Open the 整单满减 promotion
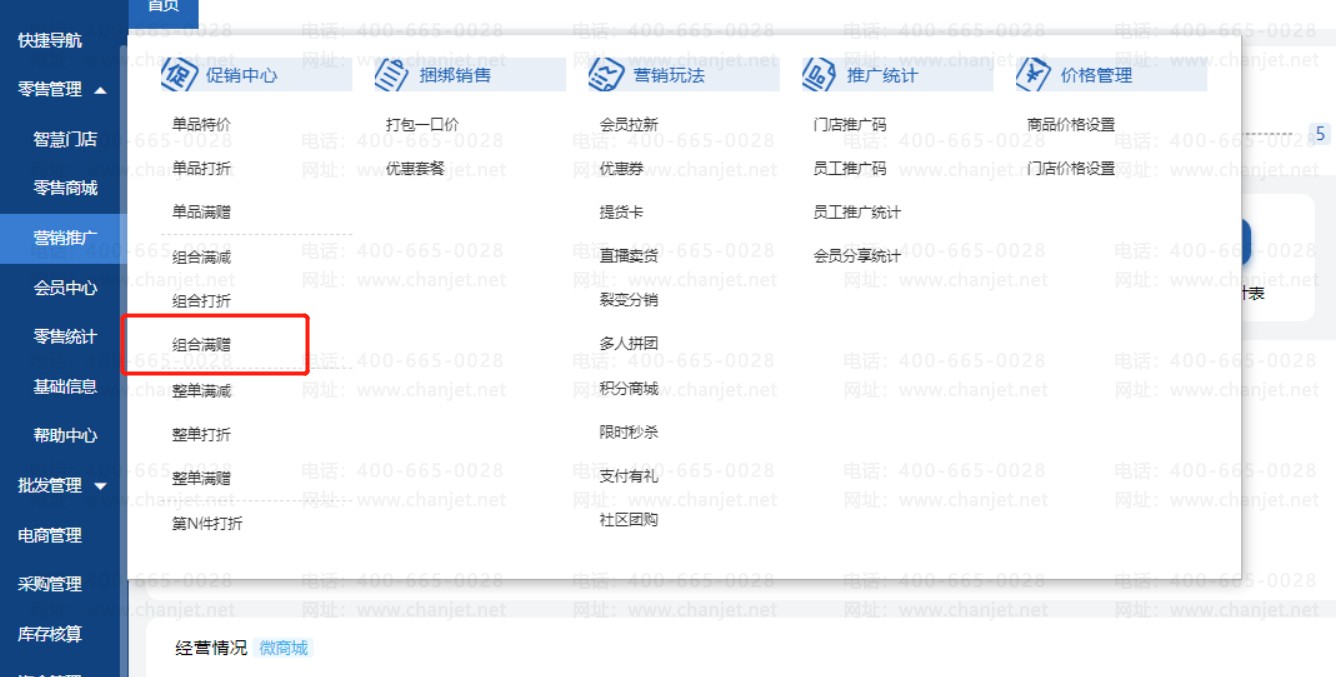The height and width of the screenshot is (677, 1336). [201, 391]
